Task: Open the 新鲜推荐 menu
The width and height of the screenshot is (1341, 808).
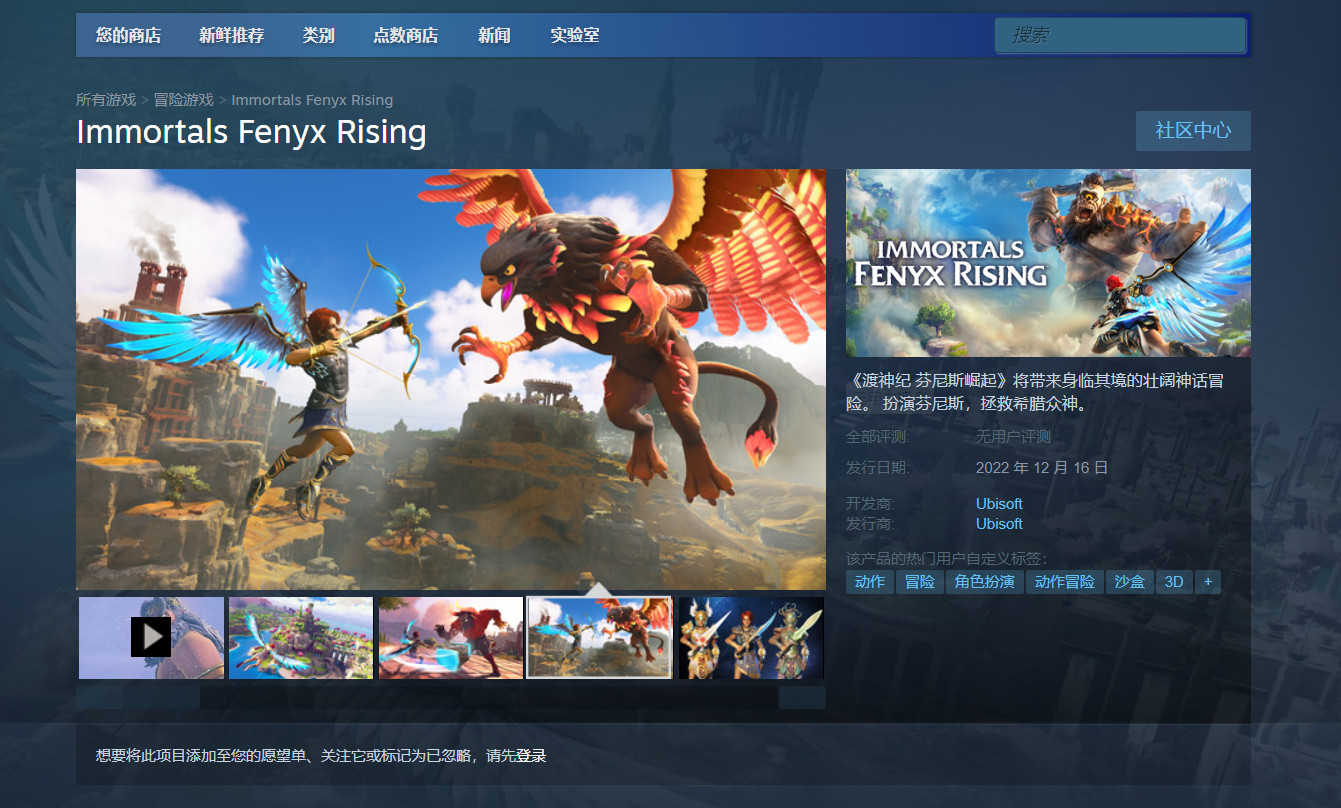Action: (231, 34)
